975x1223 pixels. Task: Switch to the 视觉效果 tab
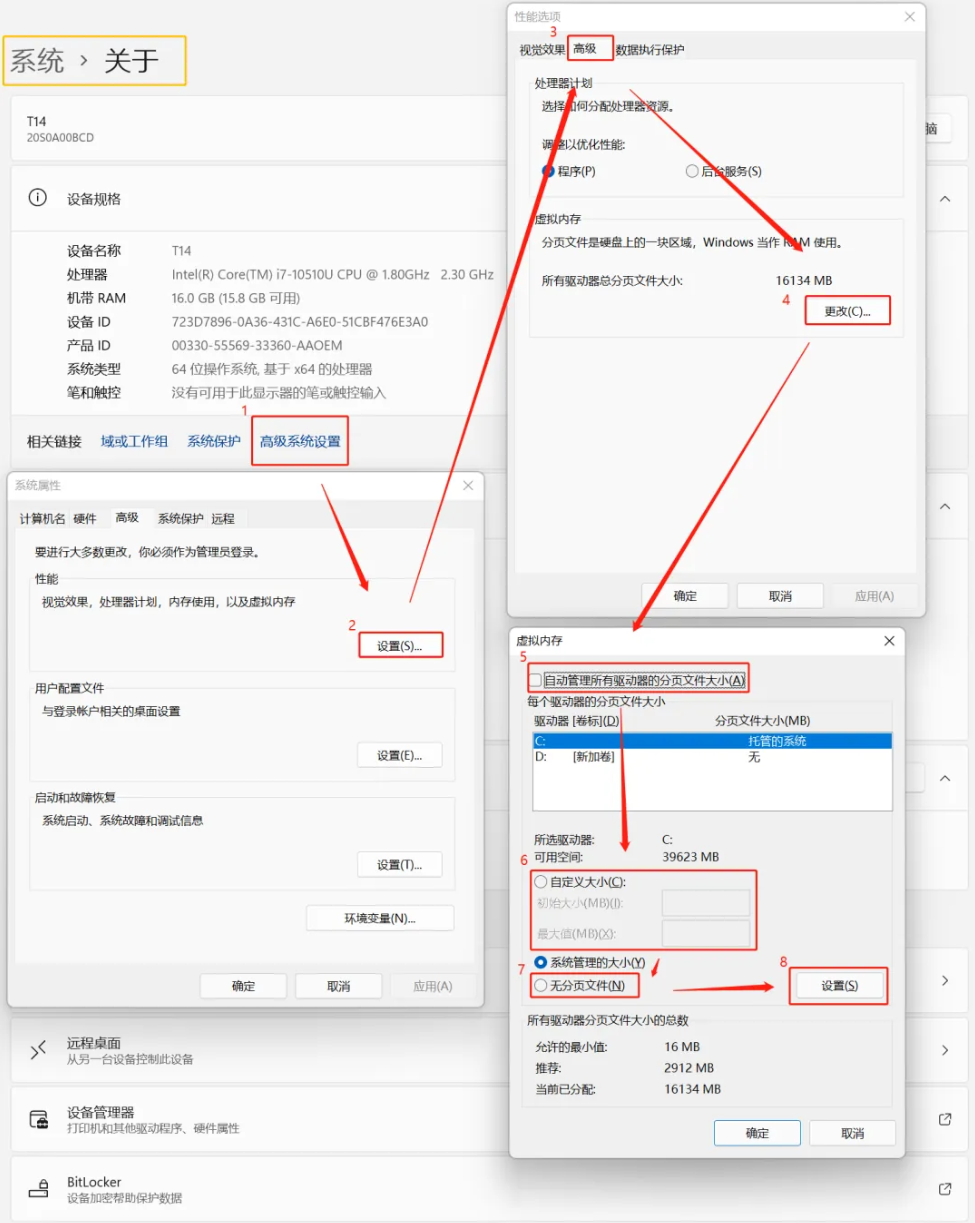coord(541,47)
